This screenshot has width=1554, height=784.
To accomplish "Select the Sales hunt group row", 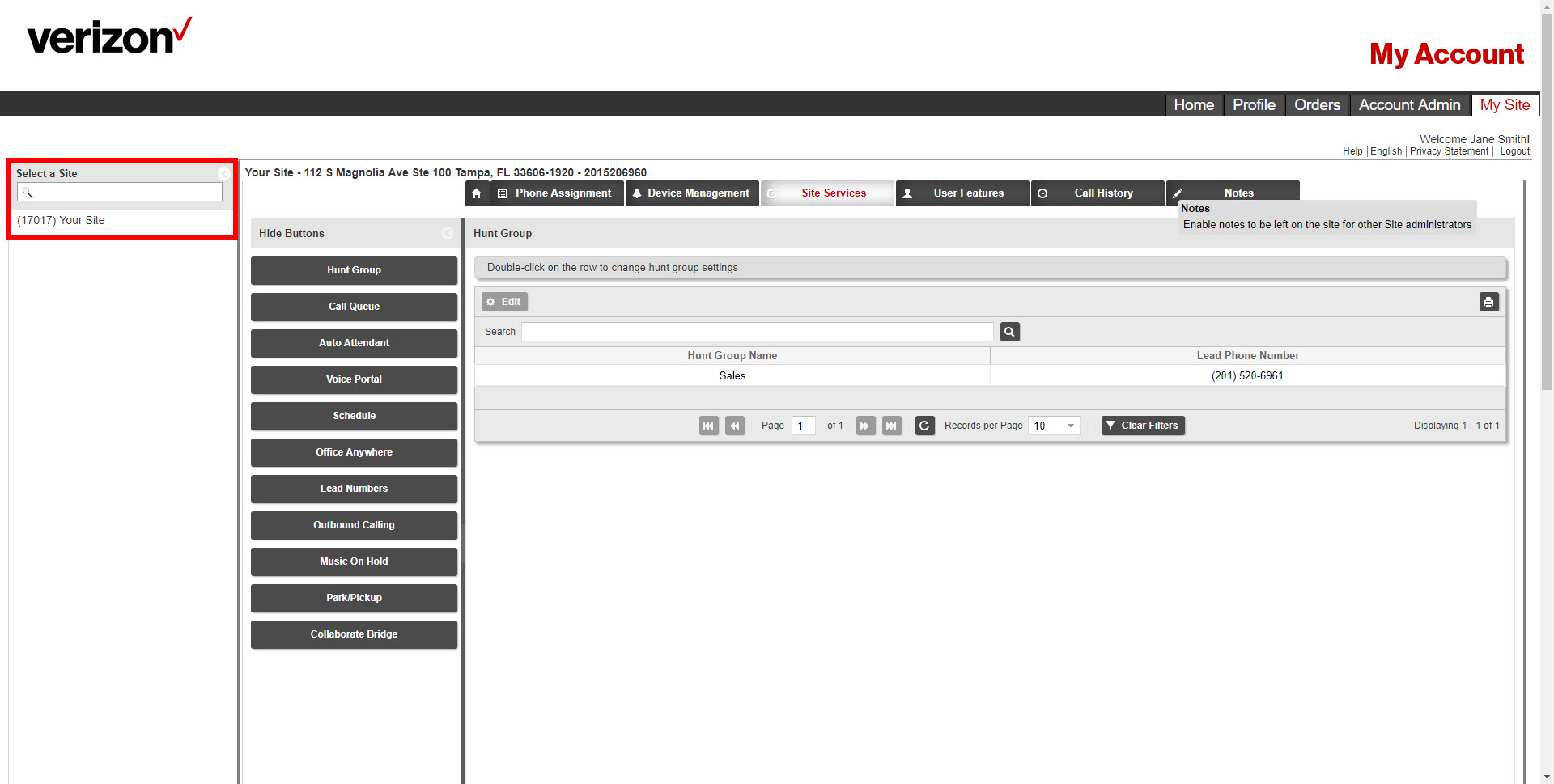I will [990, 376].
